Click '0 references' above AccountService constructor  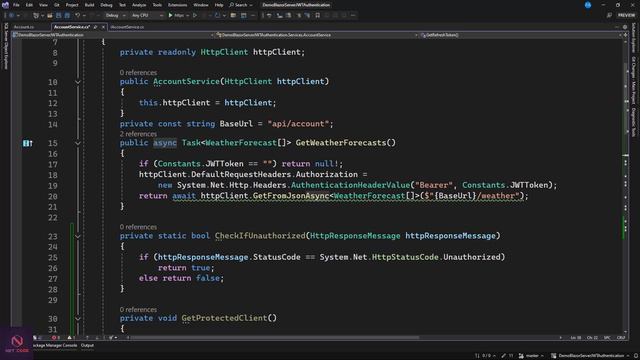[x=138, y=73]
